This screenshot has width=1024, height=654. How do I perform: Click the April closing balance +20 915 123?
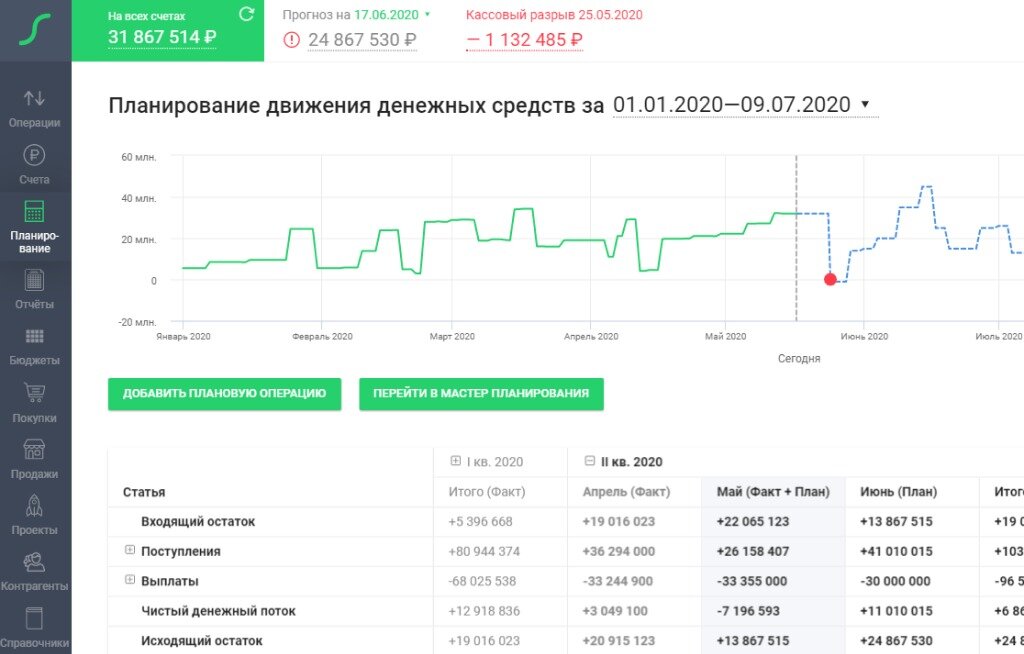tap(618, 641)
